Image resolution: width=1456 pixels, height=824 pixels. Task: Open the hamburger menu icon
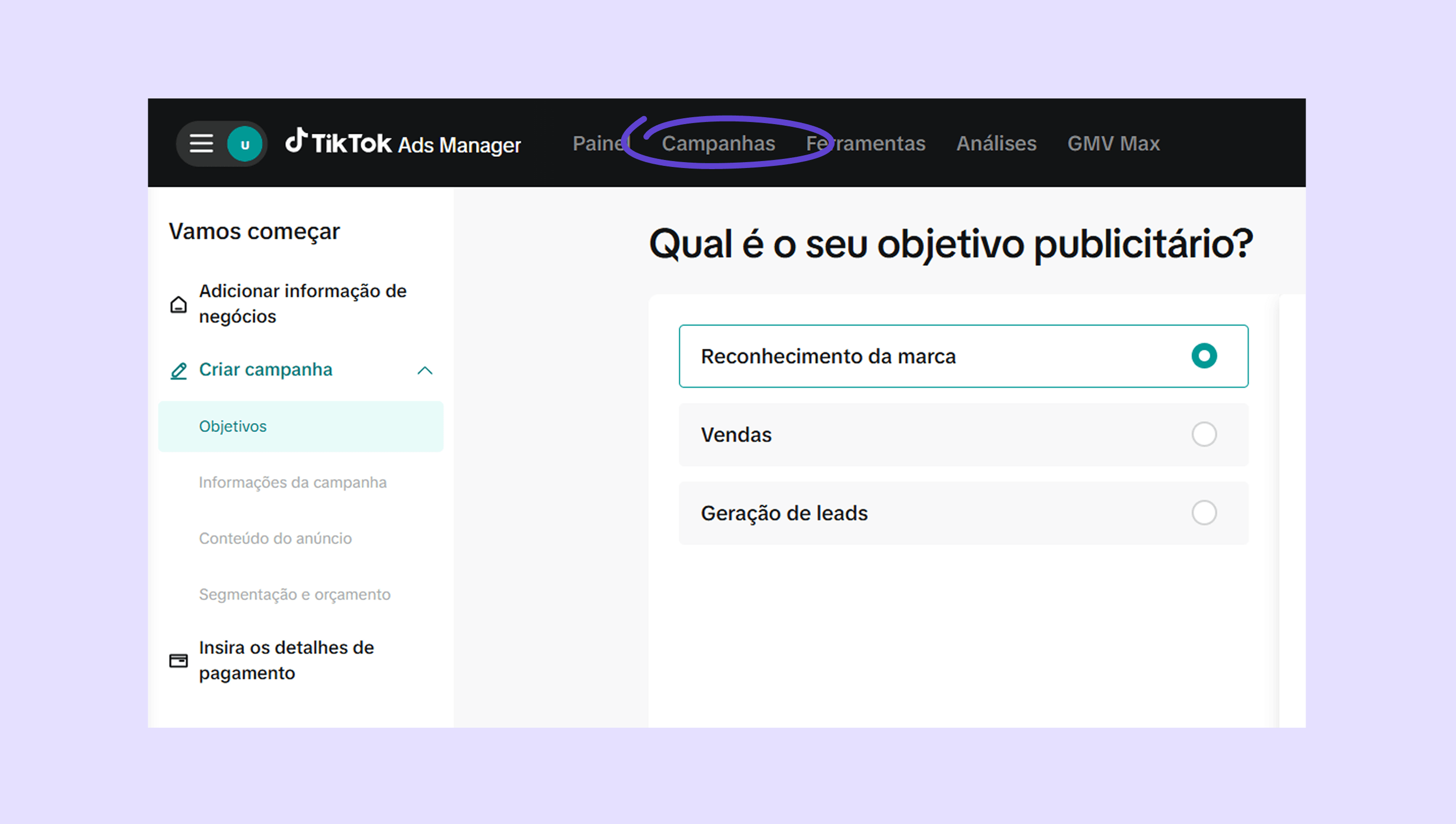coord(201,144)
